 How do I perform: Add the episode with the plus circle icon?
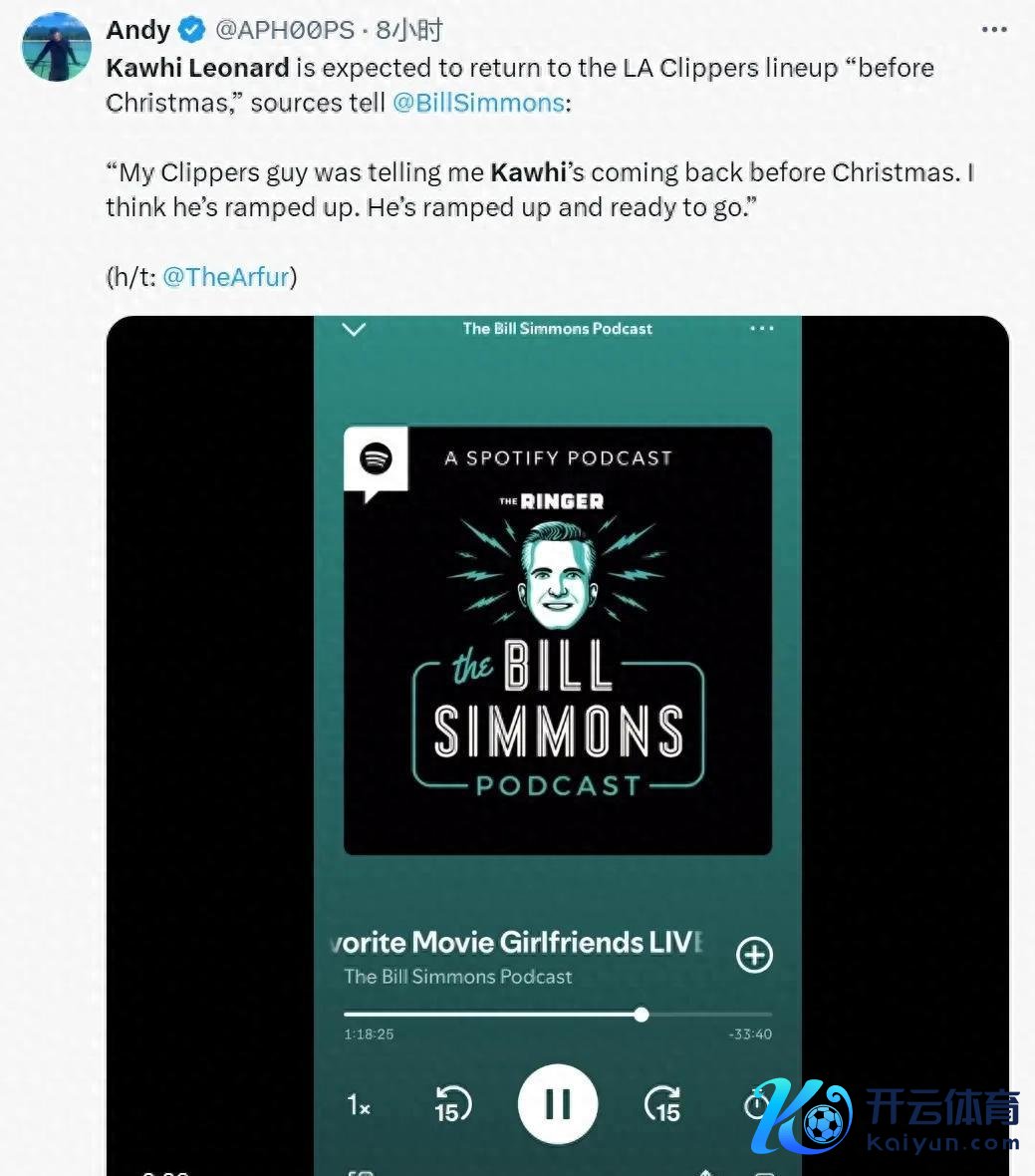tap(754, 955)
